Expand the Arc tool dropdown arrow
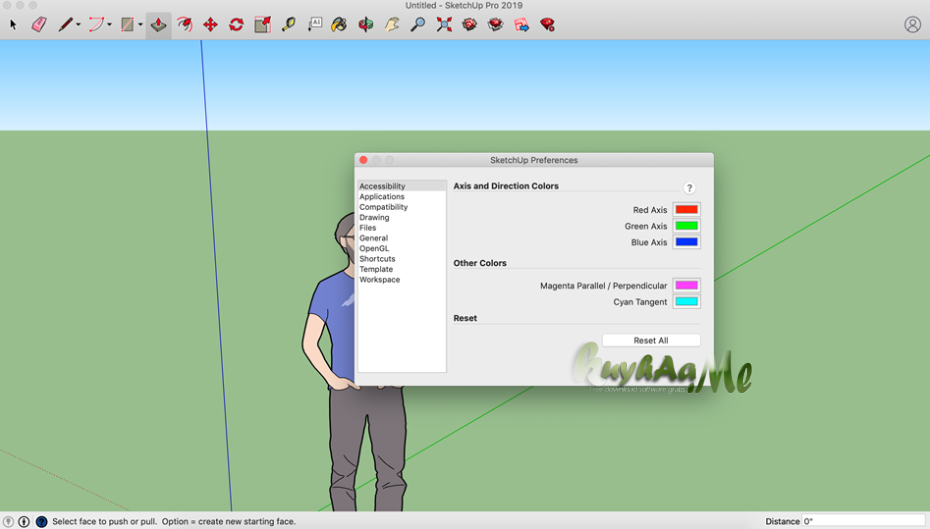 coord(109,25)
